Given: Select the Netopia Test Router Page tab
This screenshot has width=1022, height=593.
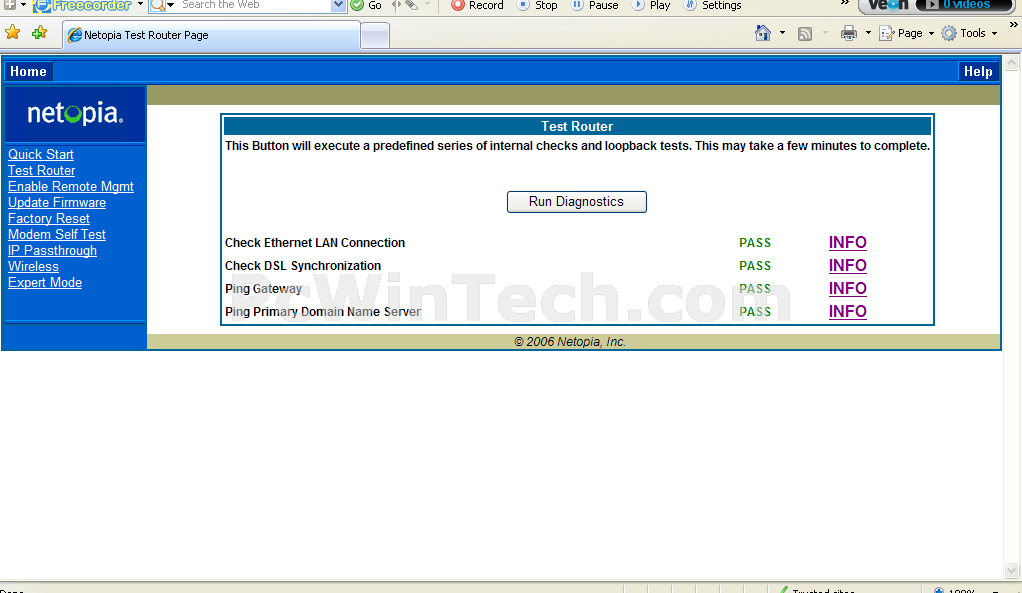Looking at the screenshot, I should [x=211, y=35].
